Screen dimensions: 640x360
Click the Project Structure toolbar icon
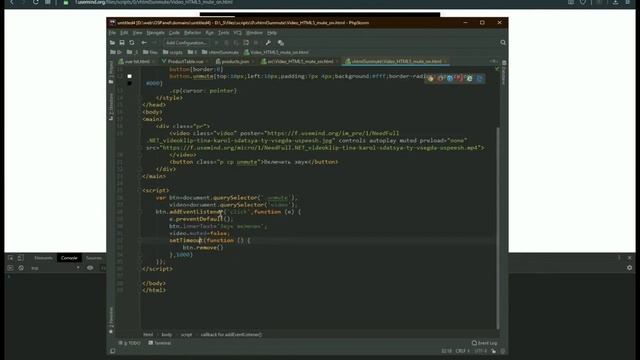click(x=281, y=42)
